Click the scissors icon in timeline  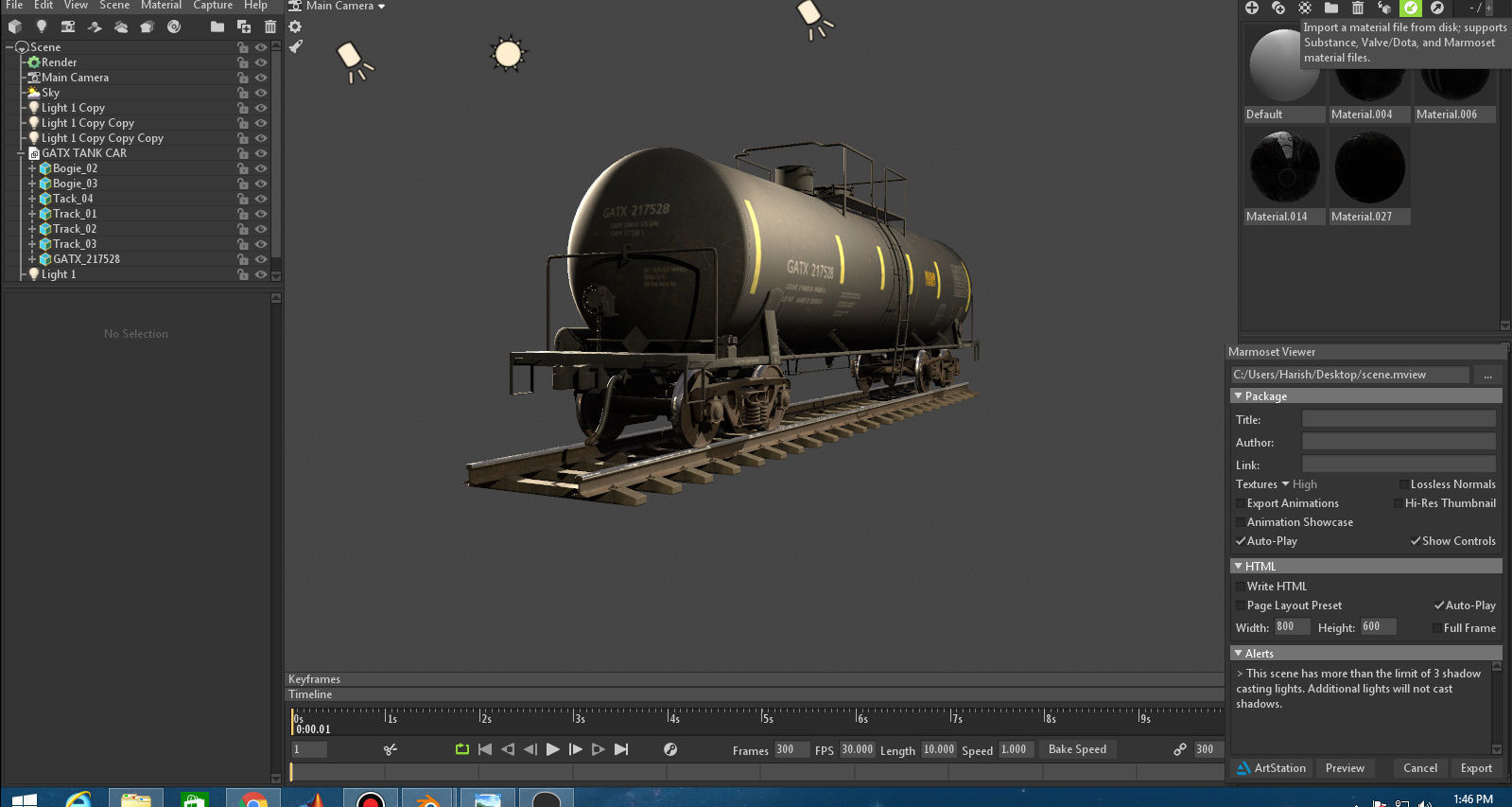(x=391, y=749)
